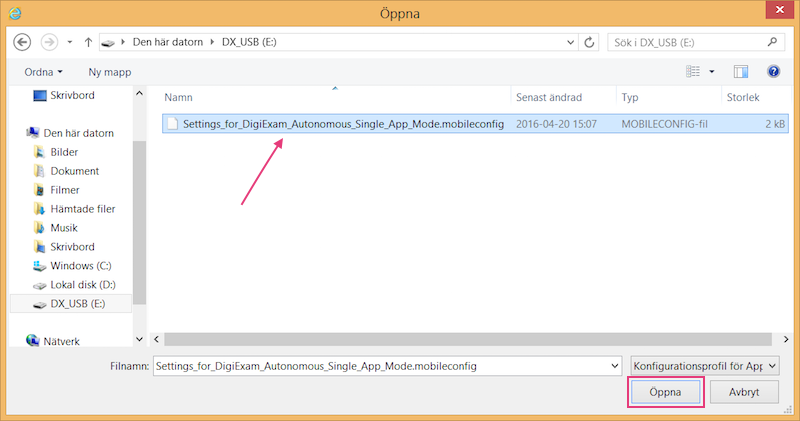The width and height of the screenshot is (800, 421).
Task: Create a new folder with Ny mapp
Action: (110, 72)
